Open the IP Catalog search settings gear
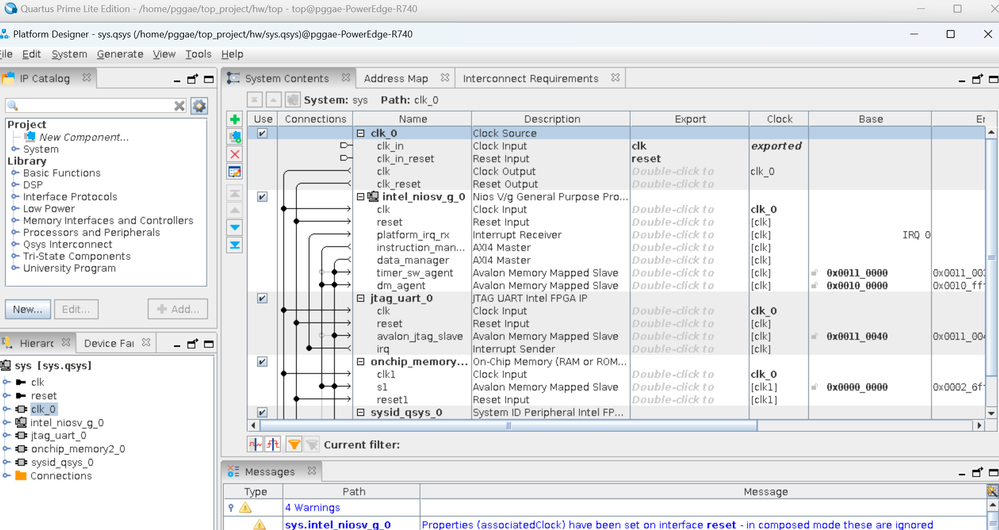 pyautogui.click(x=199, y=106)
